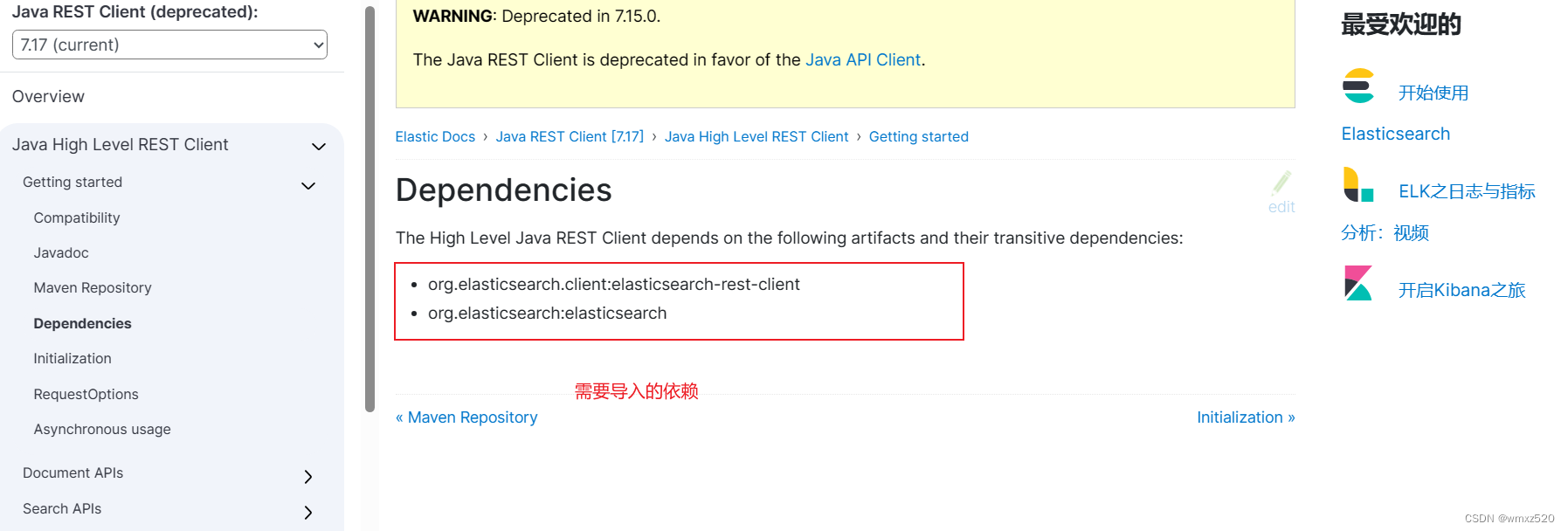1568x531 pixels.
Task: Go to the next page, Initialization »
Action: pyautogui.click(x=1246, y=417)
